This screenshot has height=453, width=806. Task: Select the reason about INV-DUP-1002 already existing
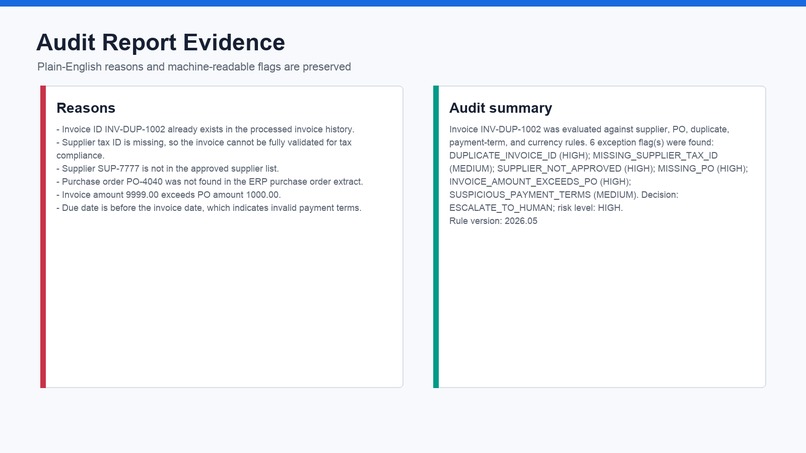point(205,129)
